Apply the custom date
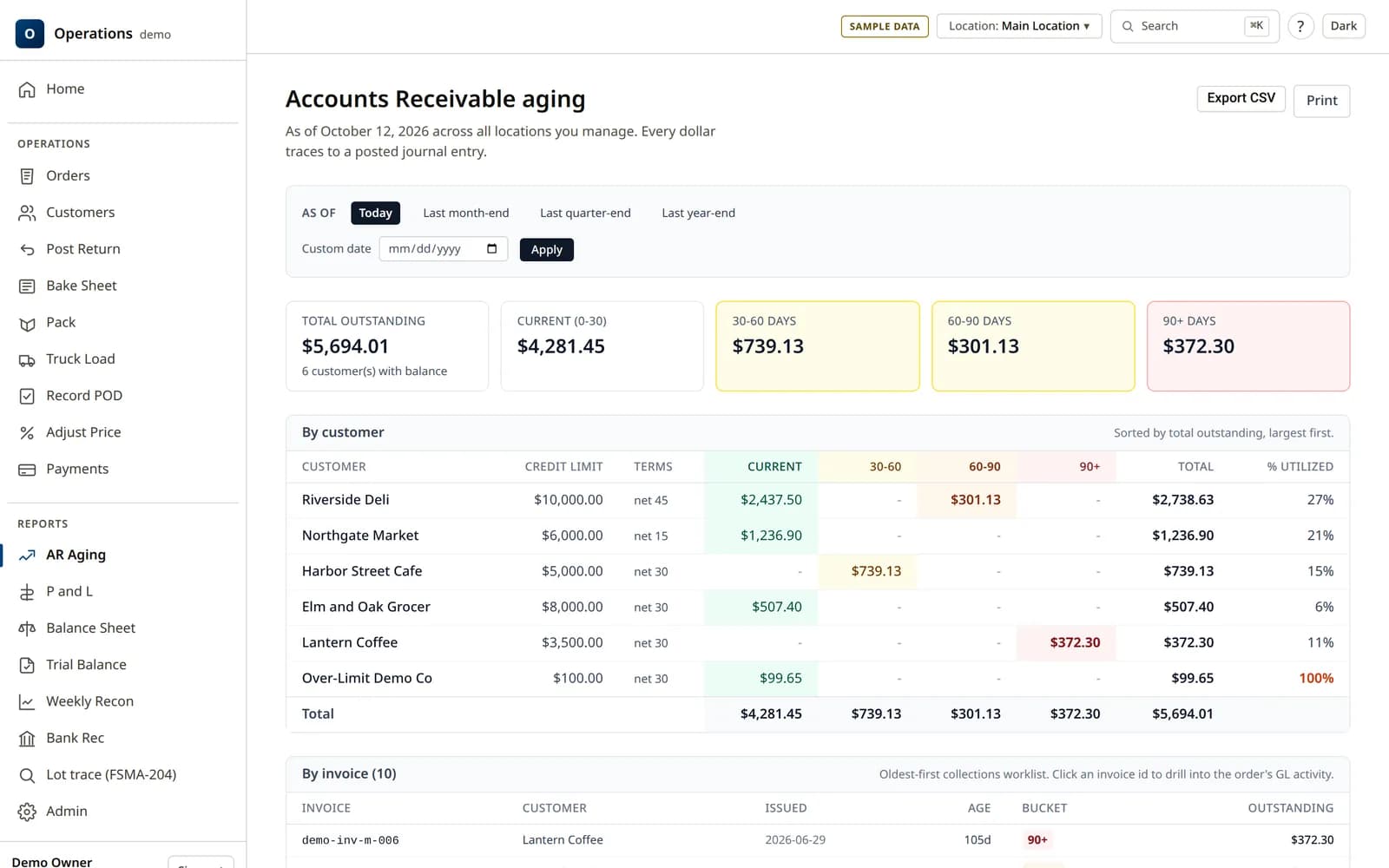 pyautogui.click(x=546, y=250)
